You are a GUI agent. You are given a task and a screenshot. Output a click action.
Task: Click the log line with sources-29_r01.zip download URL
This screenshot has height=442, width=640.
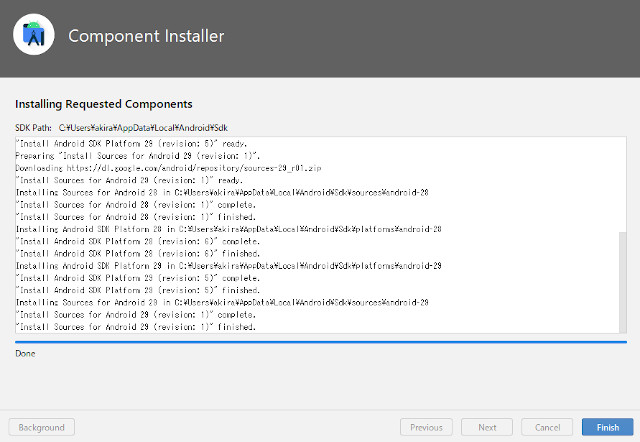click(168, 168)
